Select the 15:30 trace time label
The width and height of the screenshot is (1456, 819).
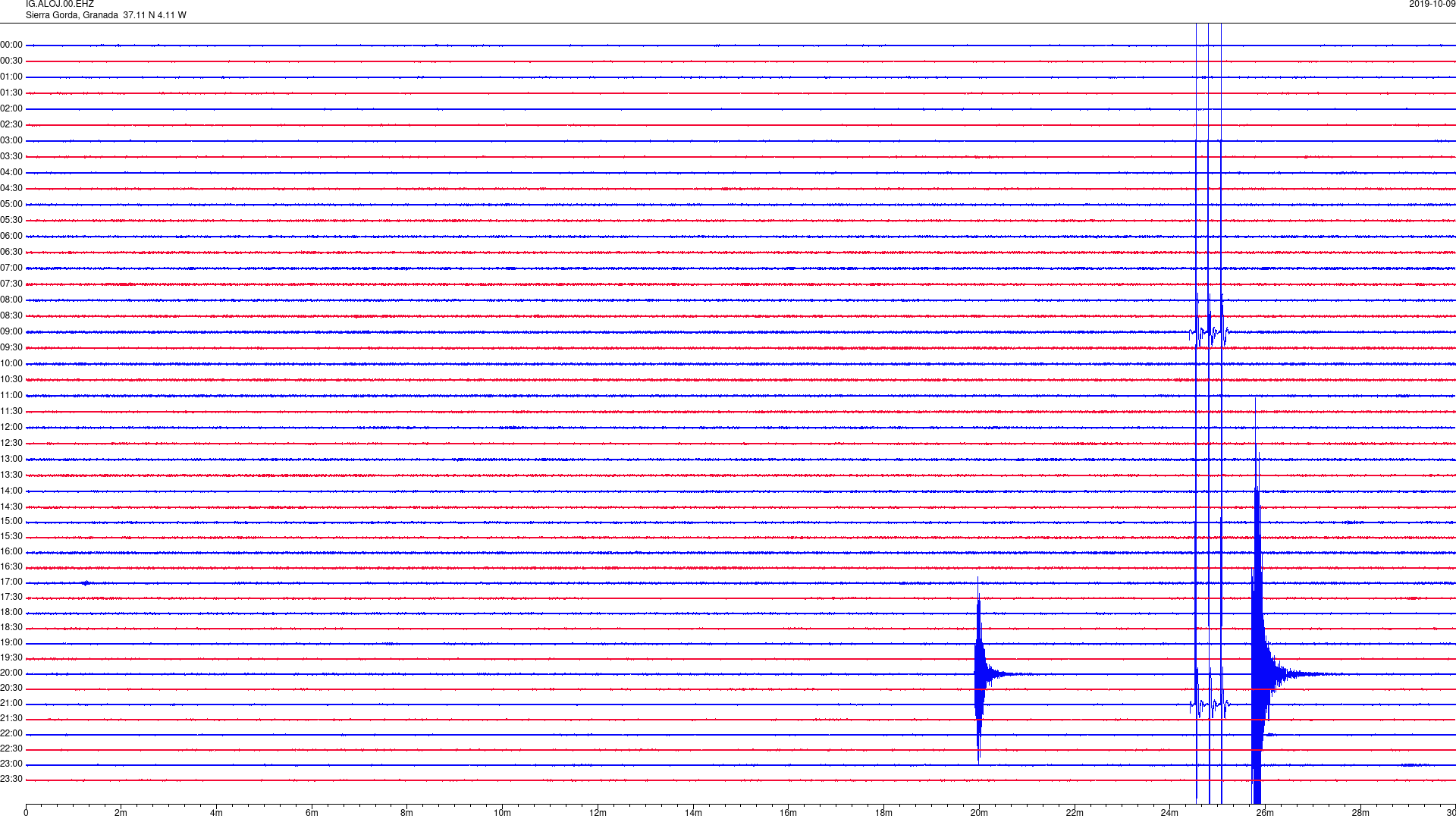[11, 536]
